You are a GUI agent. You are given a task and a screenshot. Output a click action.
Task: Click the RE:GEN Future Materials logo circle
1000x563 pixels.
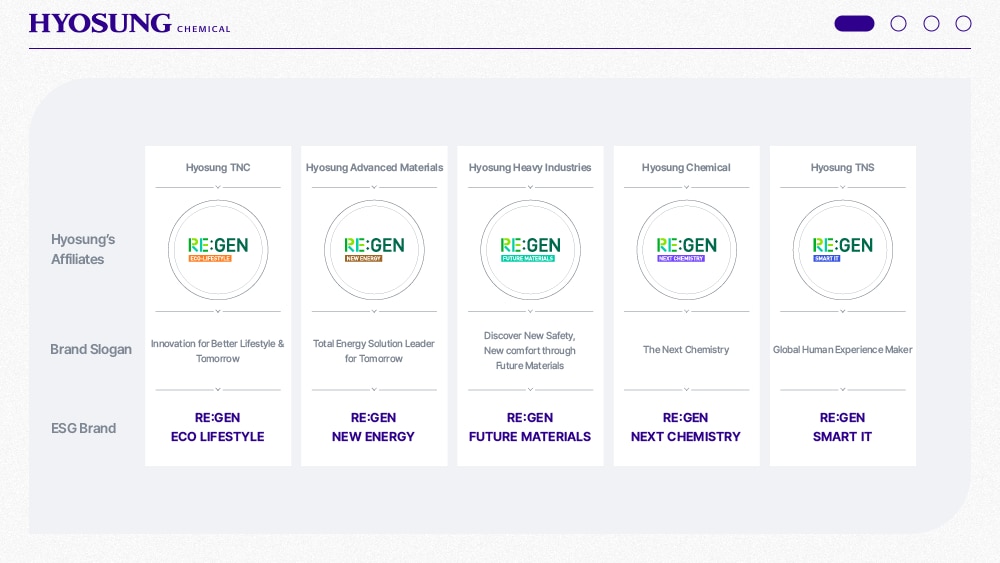(530, 250)
